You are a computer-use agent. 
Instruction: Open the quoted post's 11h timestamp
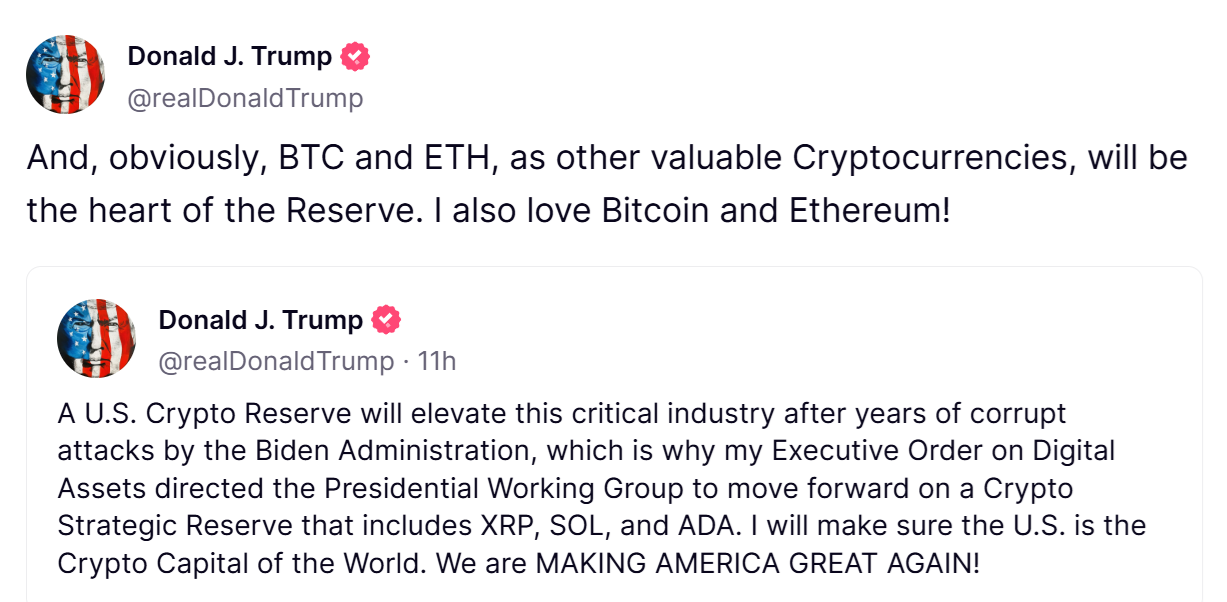436,361
